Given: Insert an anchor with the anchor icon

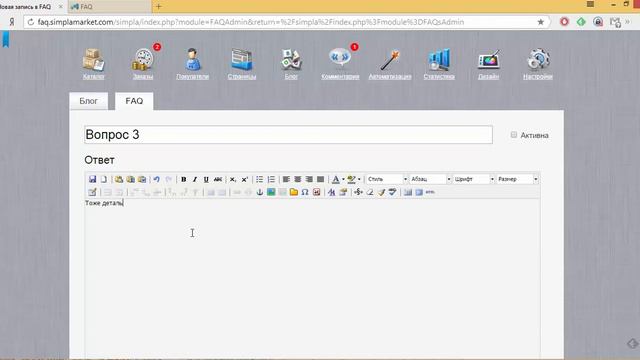Looking at the screenshot, I should tap(260, 192).
